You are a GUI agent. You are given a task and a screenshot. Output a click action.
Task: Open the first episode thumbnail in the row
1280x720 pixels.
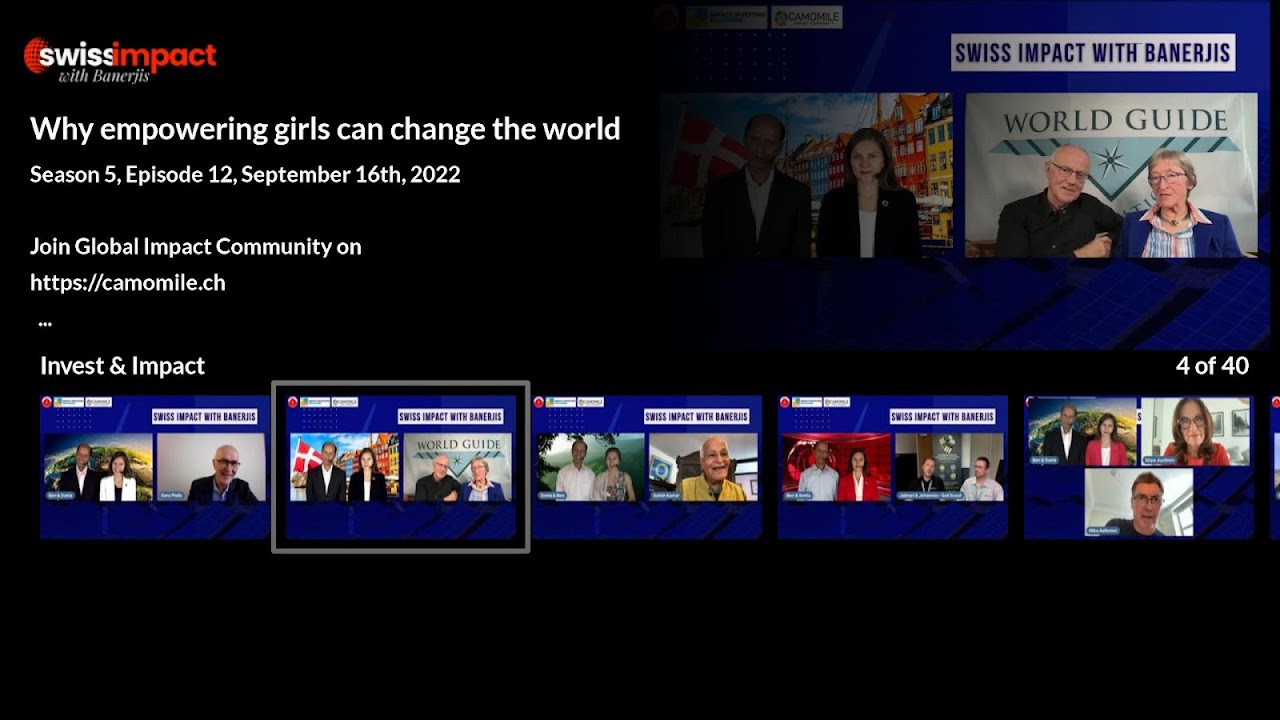pos(154,467)
